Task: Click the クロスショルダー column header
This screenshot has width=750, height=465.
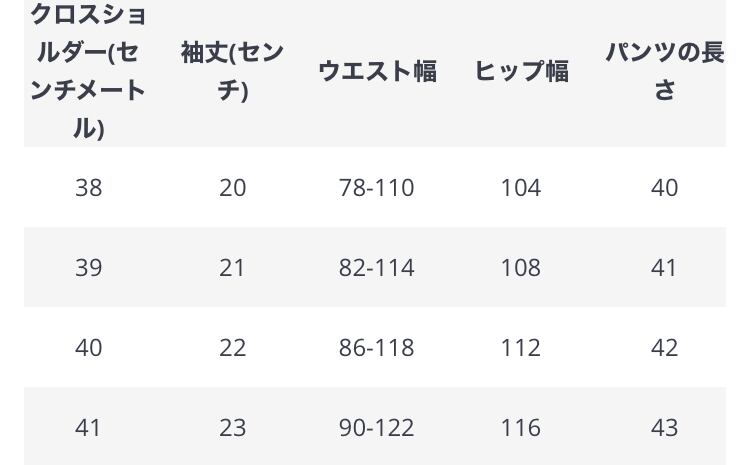Action: (88, 71)
